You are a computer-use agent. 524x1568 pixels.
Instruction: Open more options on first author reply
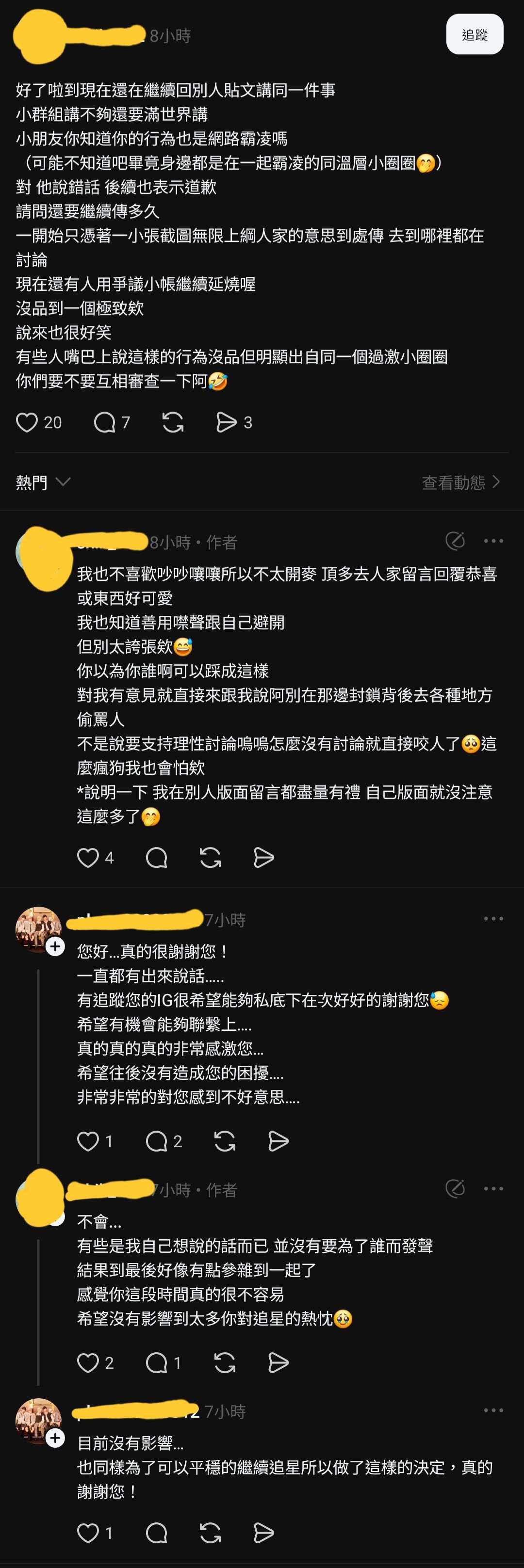[x=493, y=541]
